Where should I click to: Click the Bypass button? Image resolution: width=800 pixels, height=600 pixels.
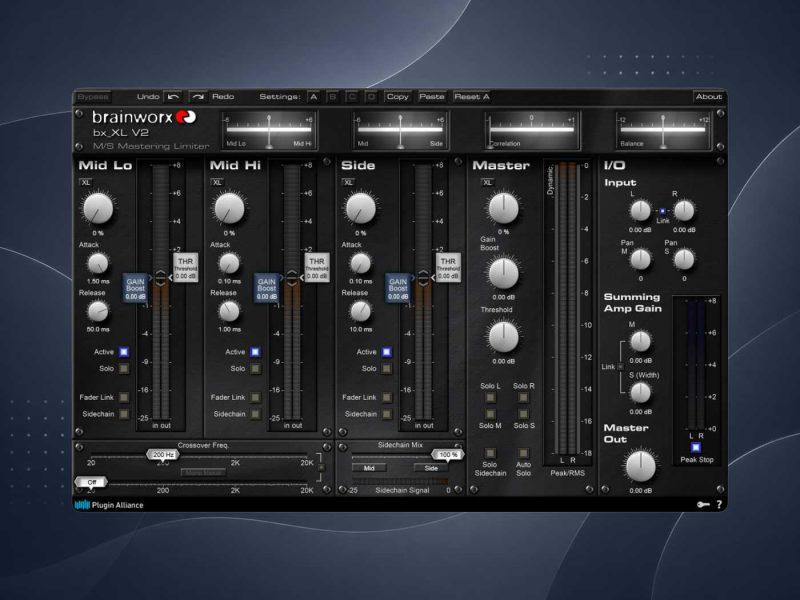(x=93, y=96)
